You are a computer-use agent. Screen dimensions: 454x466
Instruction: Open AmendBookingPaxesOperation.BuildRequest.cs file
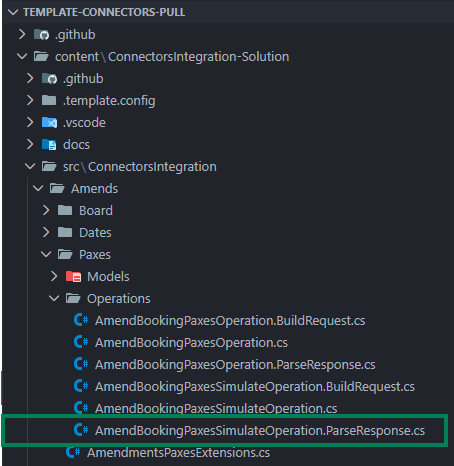230,321
